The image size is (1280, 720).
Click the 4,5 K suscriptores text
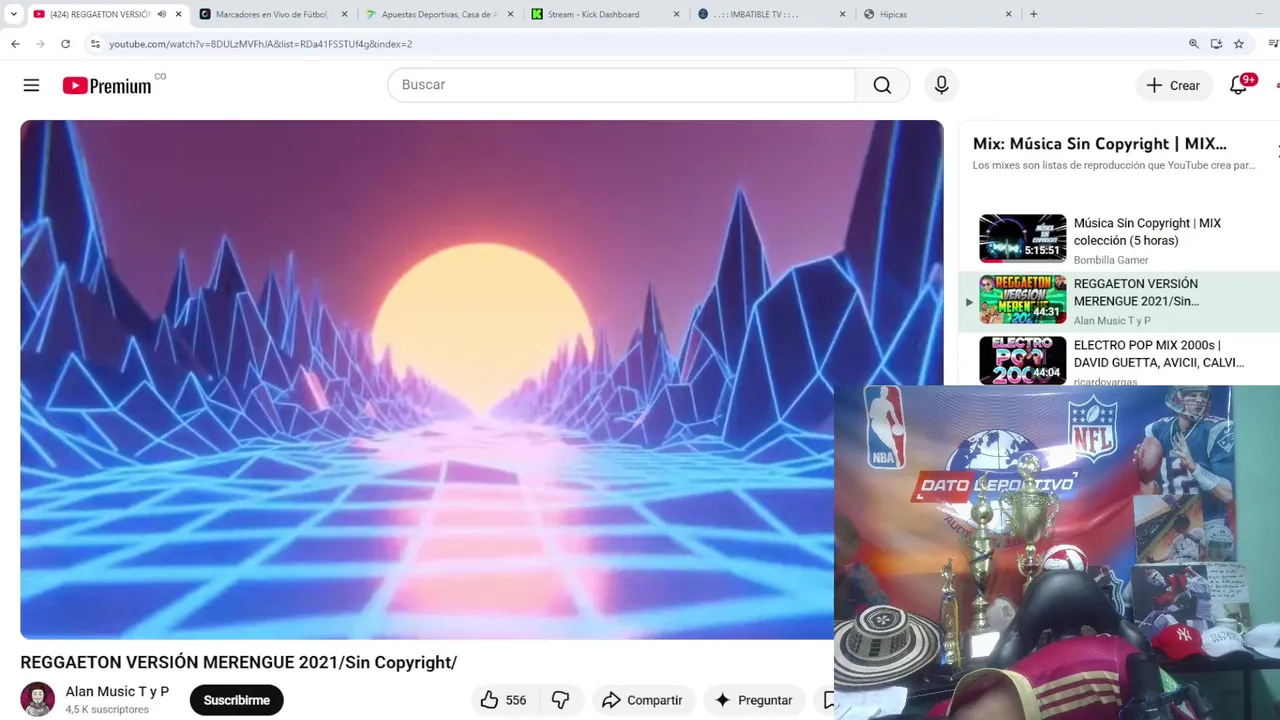click(107, 710)
